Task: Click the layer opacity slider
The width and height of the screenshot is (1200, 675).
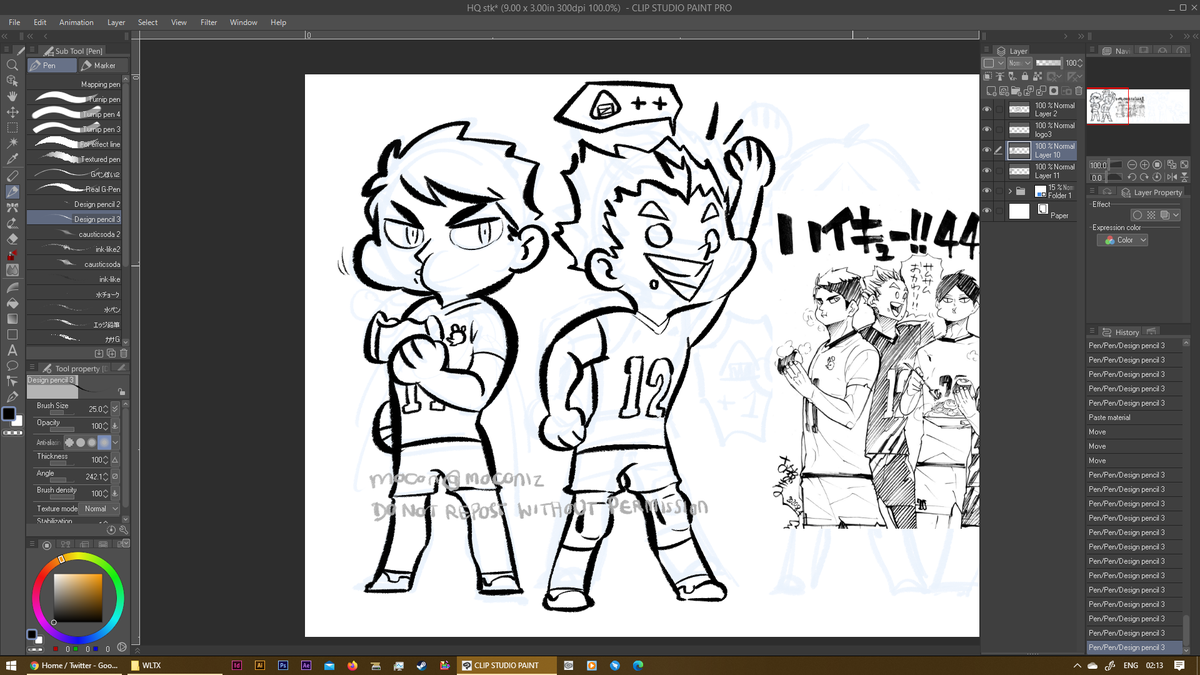Action: pyautogui.click(x=1049, y=63)
